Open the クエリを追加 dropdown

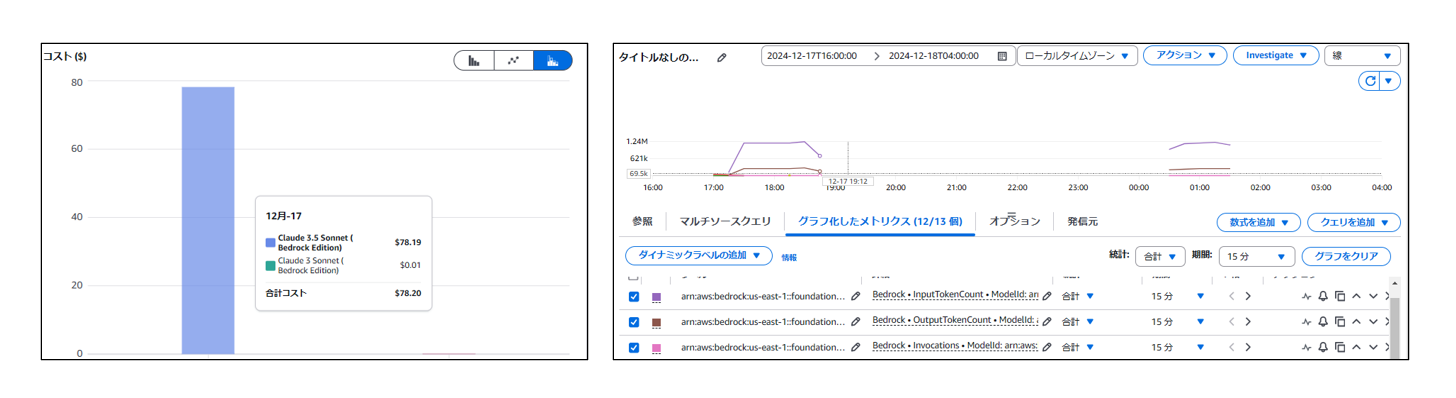(1353, 222)
